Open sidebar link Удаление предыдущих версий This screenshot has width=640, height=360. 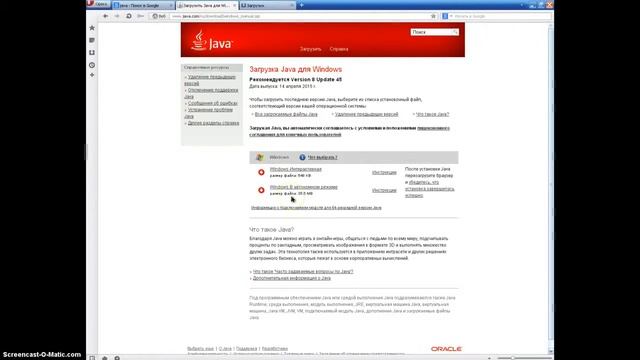point(210,80)
